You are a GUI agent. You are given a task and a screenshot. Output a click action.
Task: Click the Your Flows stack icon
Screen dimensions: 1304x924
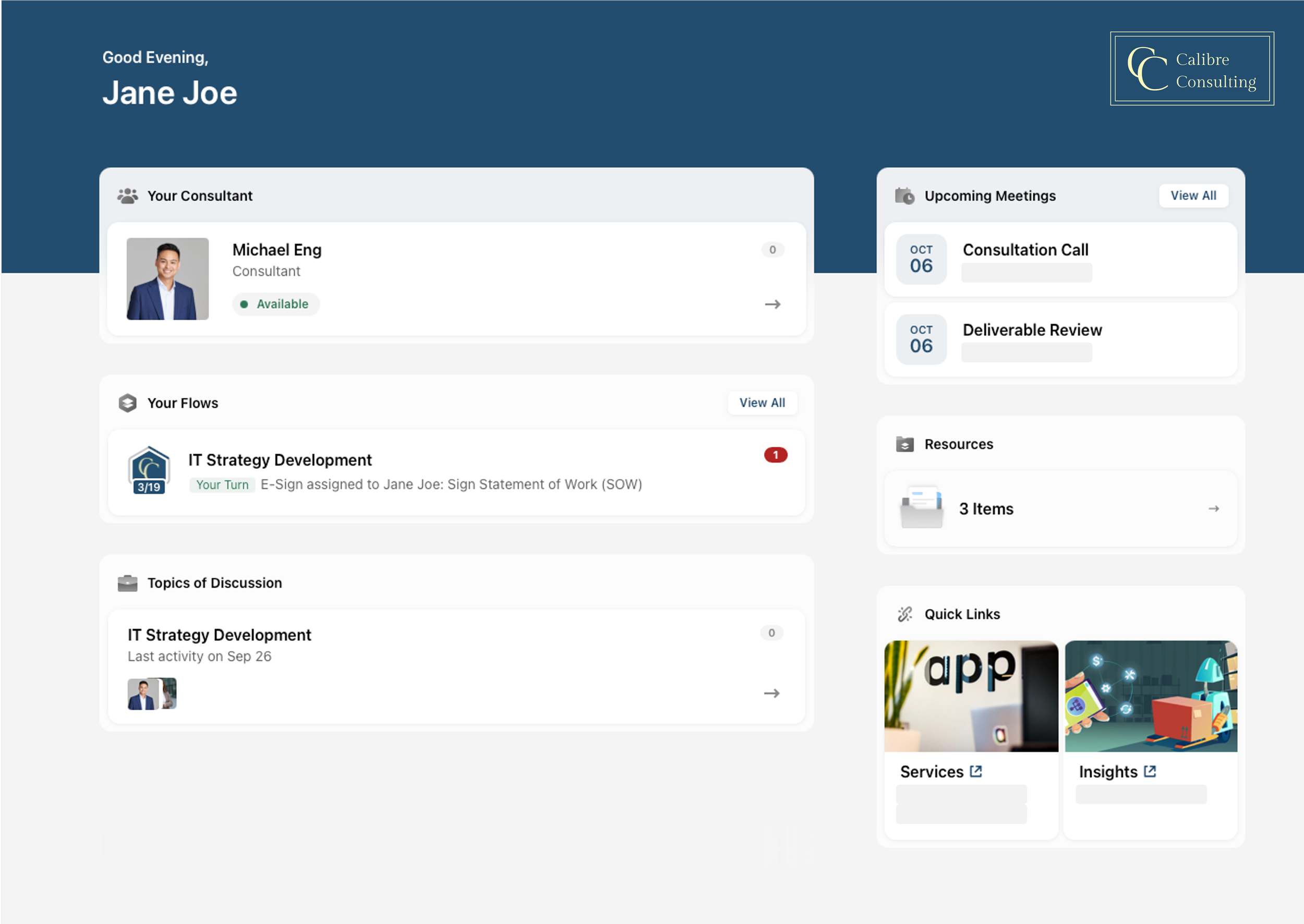[127, 403]
